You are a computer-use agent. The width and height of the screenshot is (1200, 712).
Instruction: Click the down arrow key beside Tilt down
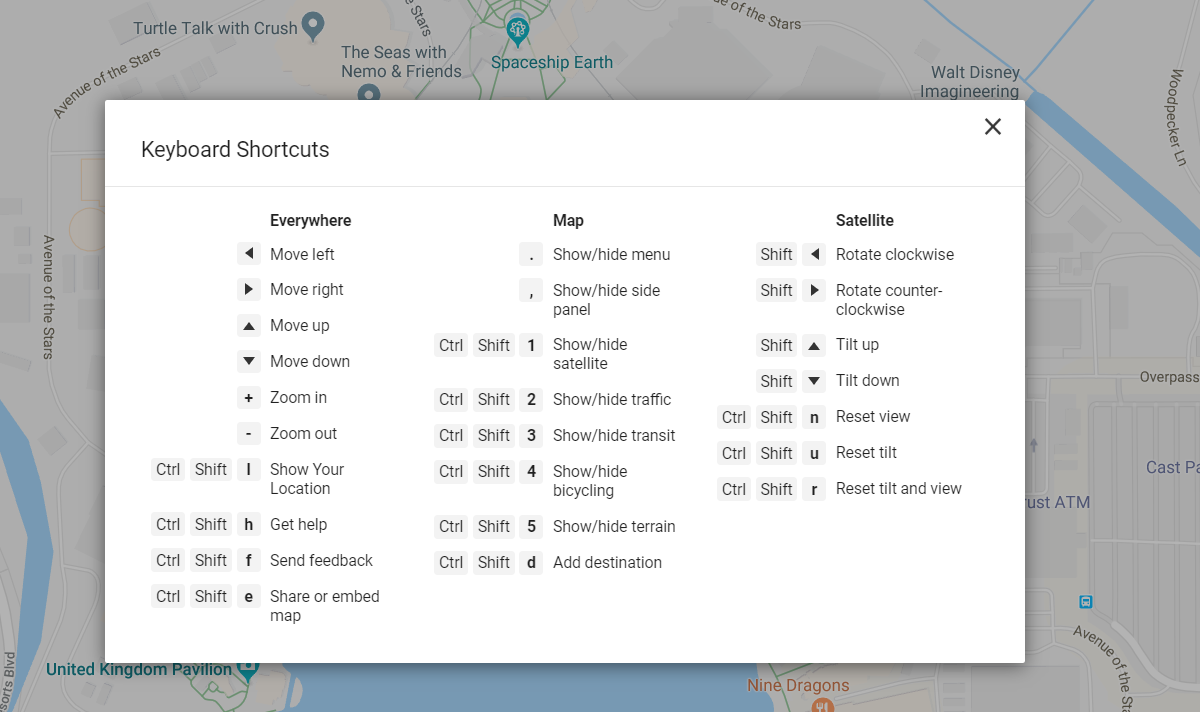pos(814,381)
